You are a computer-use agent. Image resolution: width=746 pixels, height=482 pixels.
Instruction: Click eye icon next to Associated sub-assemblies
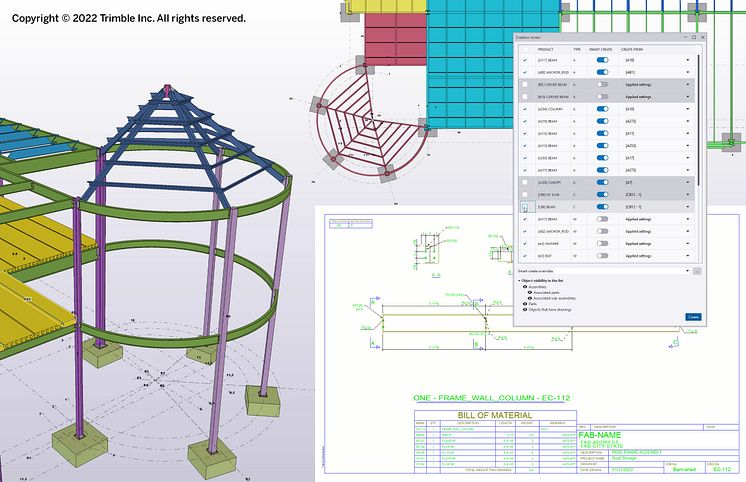(530, 298)
